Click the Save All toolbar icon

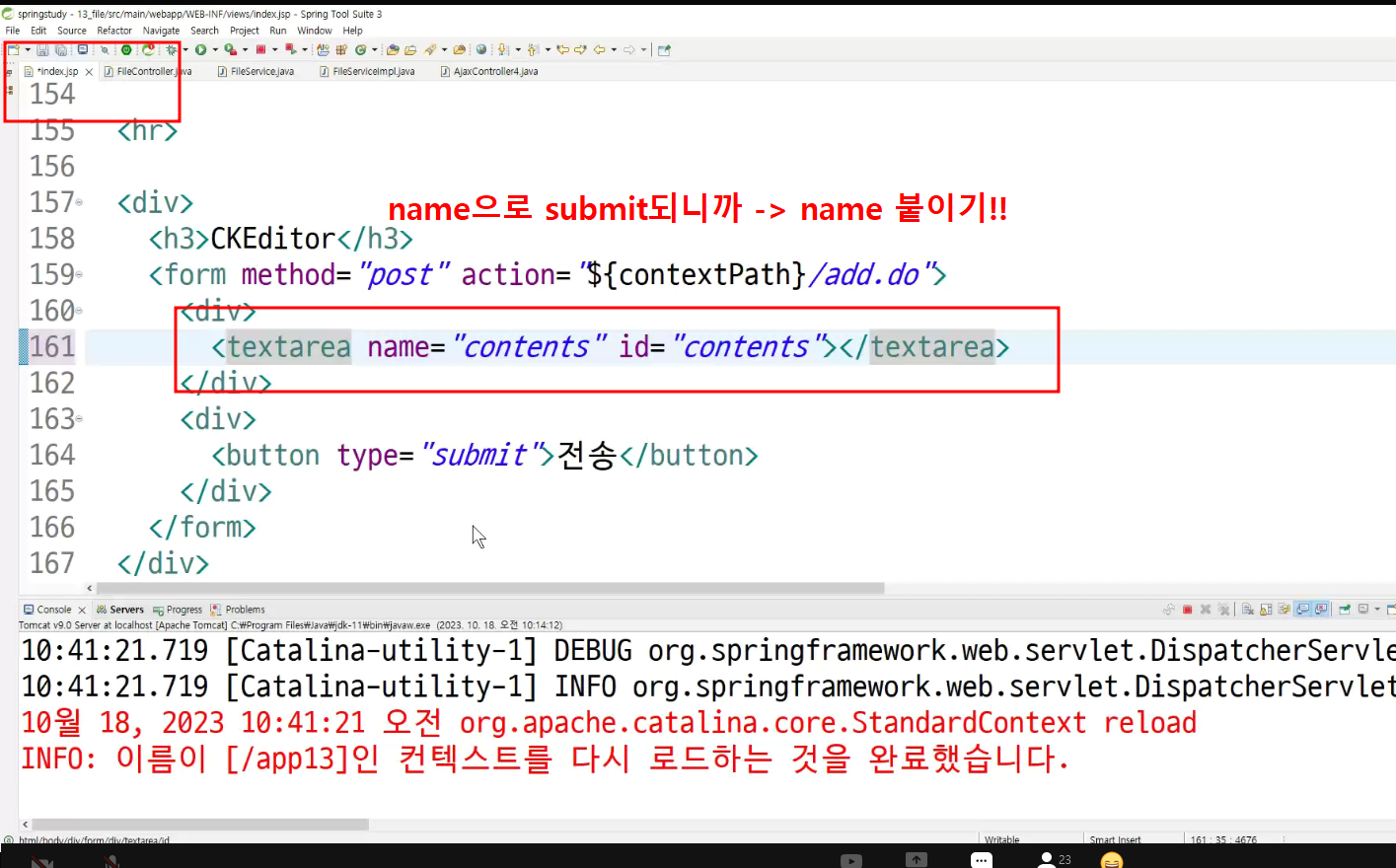click(61, 49)
